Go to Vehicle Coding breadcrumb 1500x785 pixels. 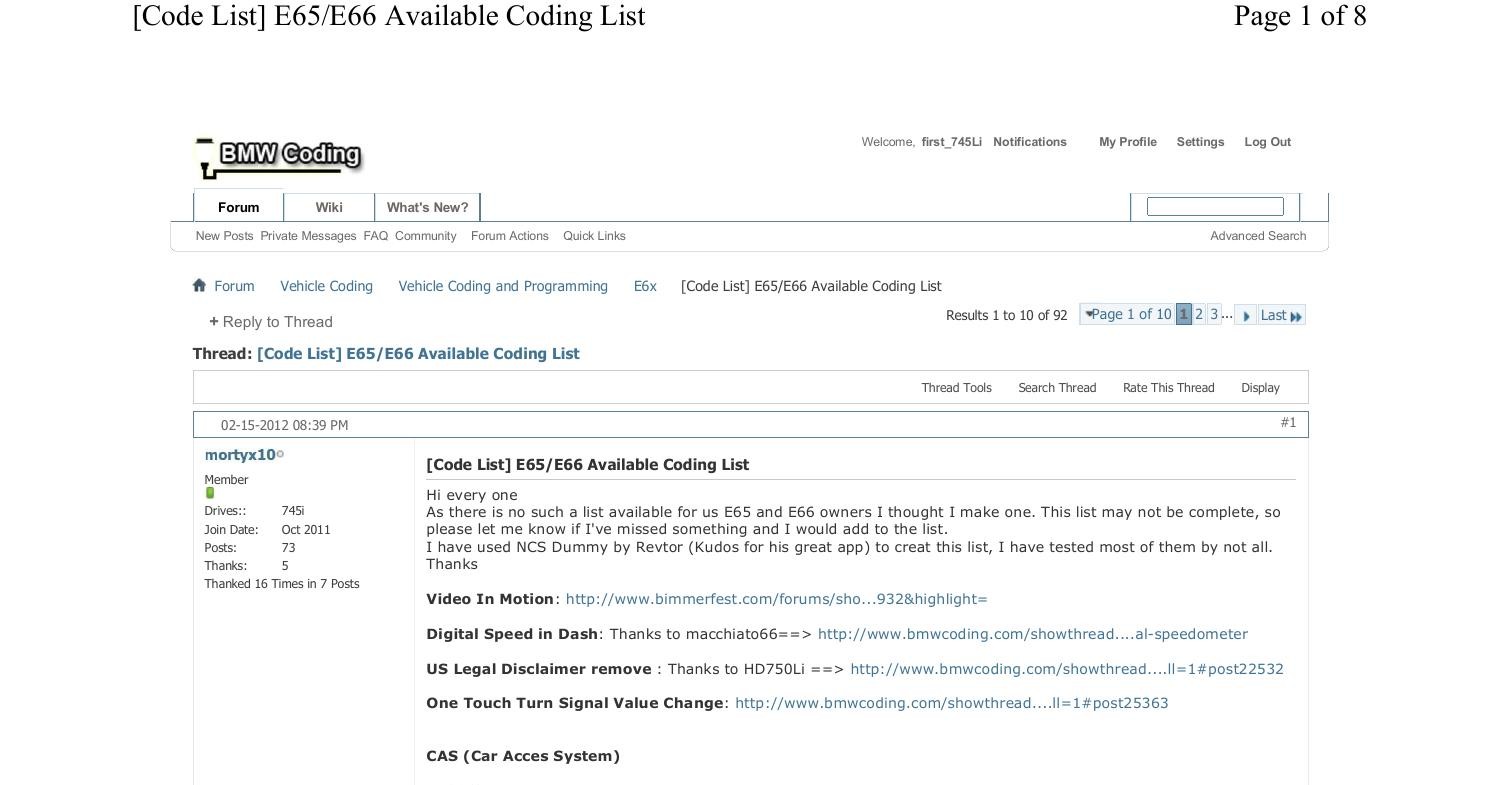(326, 286)
